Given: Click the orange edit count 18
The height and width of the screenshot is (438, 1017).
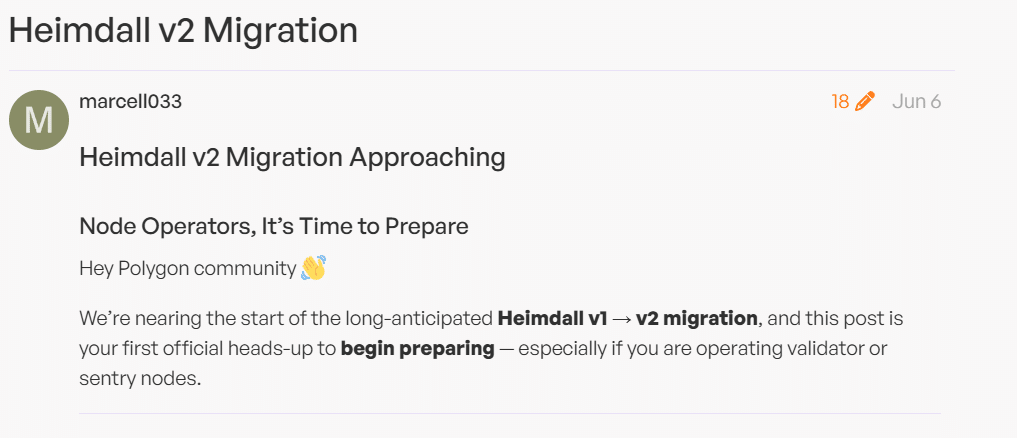Looking at the screenshot, I should tap(840, 102).
